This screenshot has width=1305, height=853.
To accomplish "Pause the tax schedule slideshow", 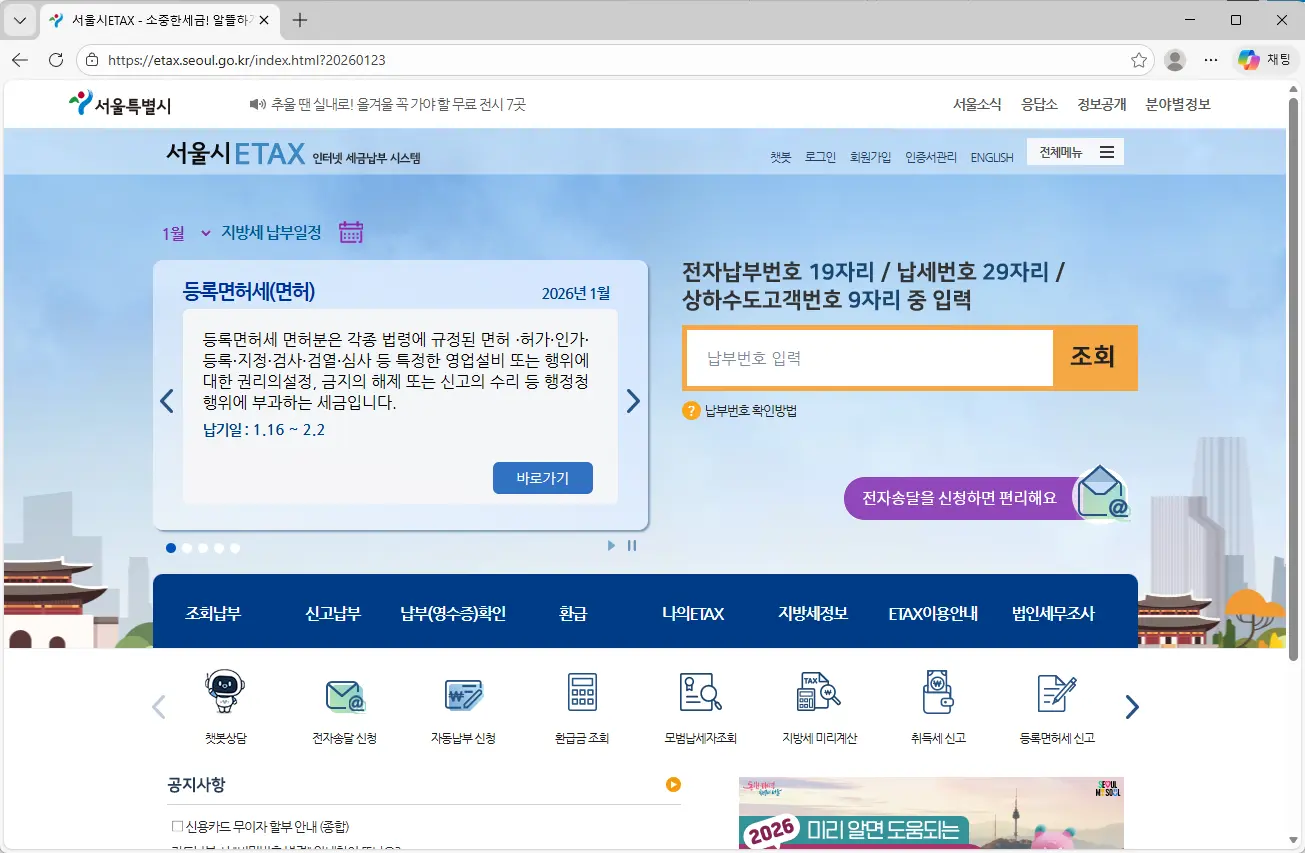I will (632, 546).
